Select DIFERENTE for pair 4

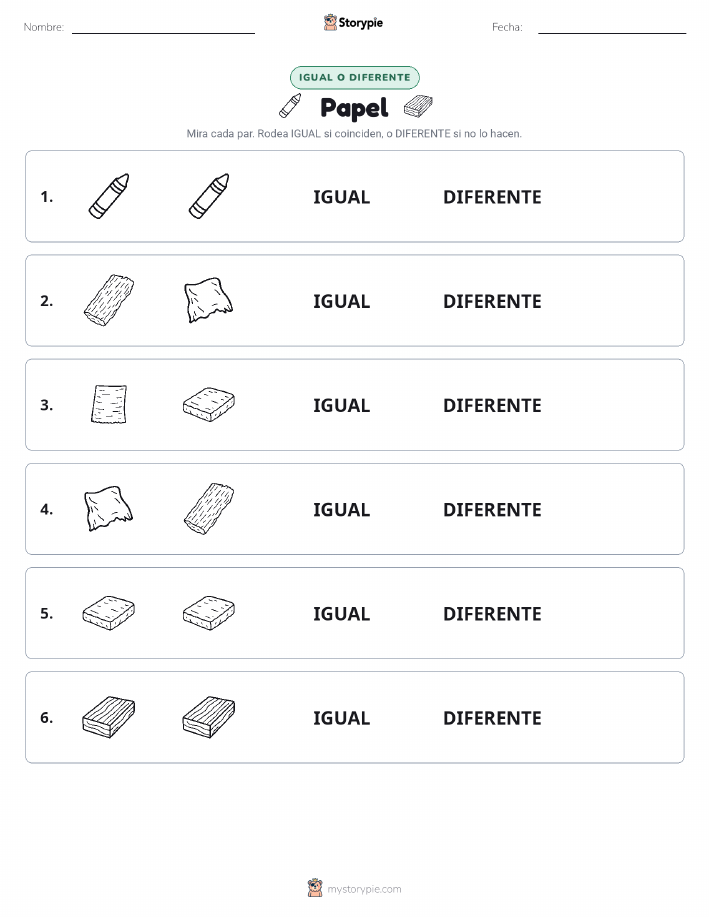[x=492, y=509]
